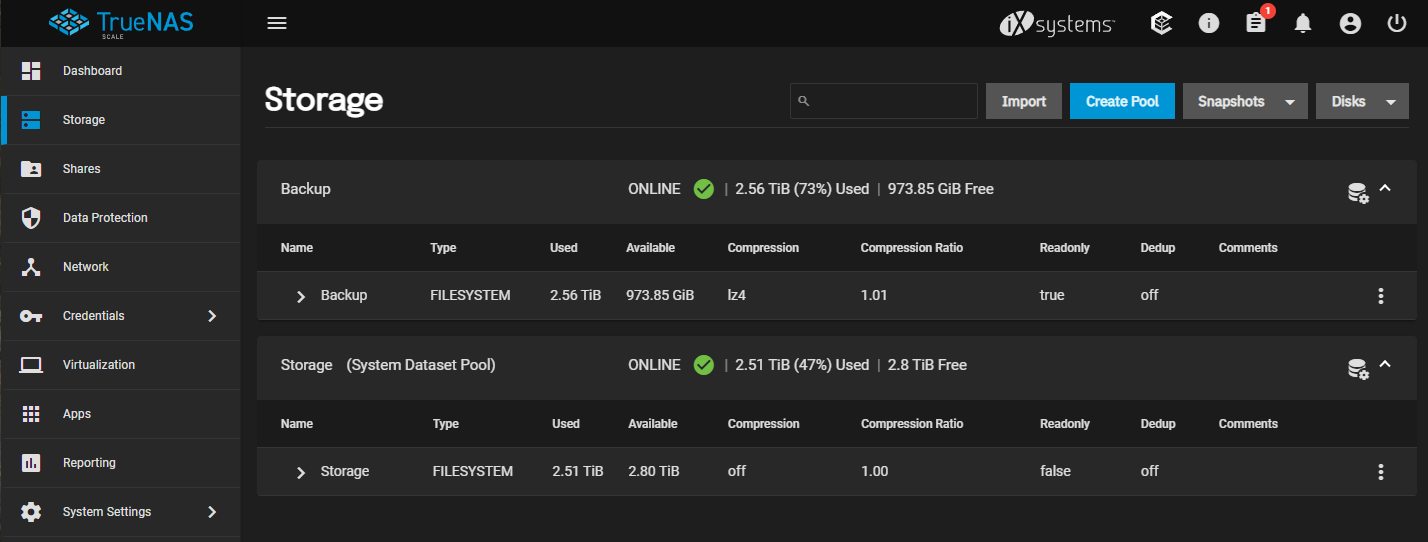Click '2.56 TiB (73%) Used' text

(802, 189)
